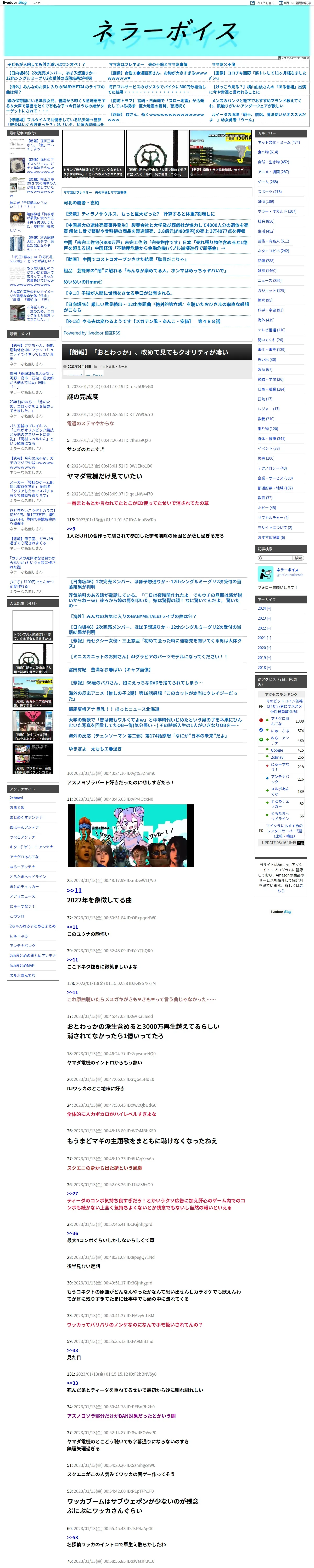Open the ゲーム (268) category
The height and width of the screenshot is (1568, 314).
268,181
